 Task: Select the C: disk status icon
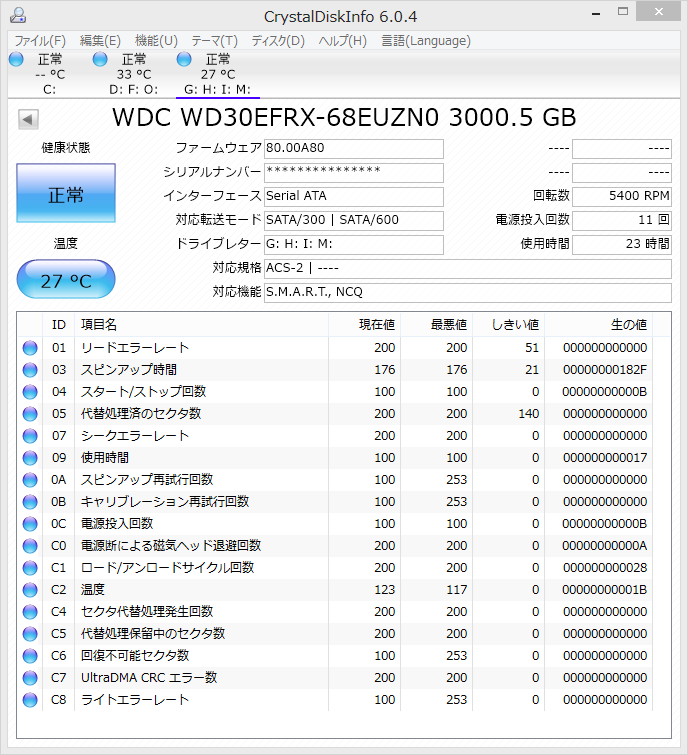click(x=16, y=59)
